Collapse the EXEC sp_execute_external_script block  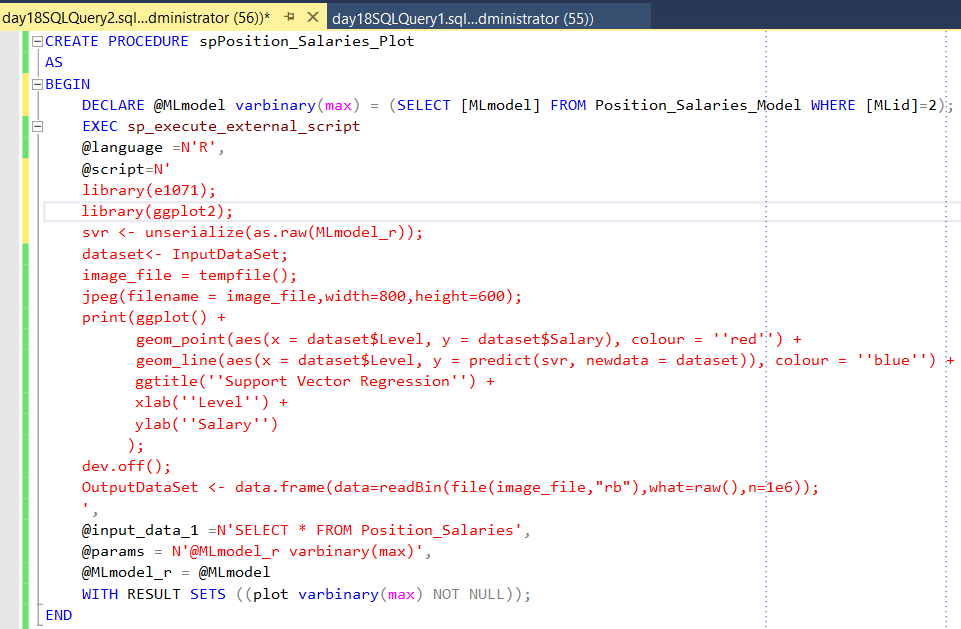[x=37, y=127]
